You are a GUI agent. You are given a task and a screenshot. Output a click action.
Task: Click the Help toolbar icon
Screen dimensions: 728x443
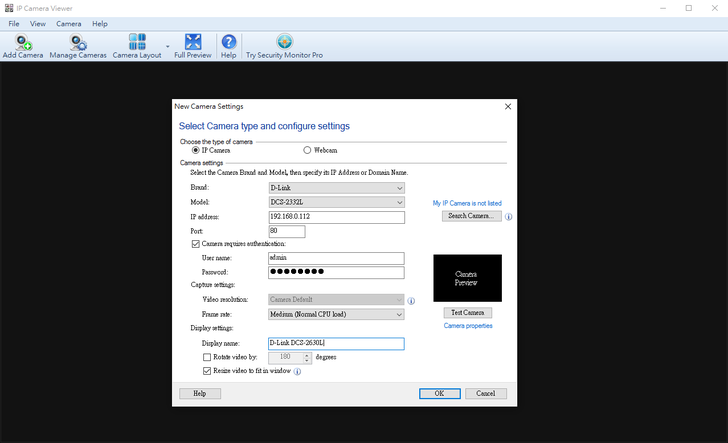pyautogui.click(x=228, y=43)
